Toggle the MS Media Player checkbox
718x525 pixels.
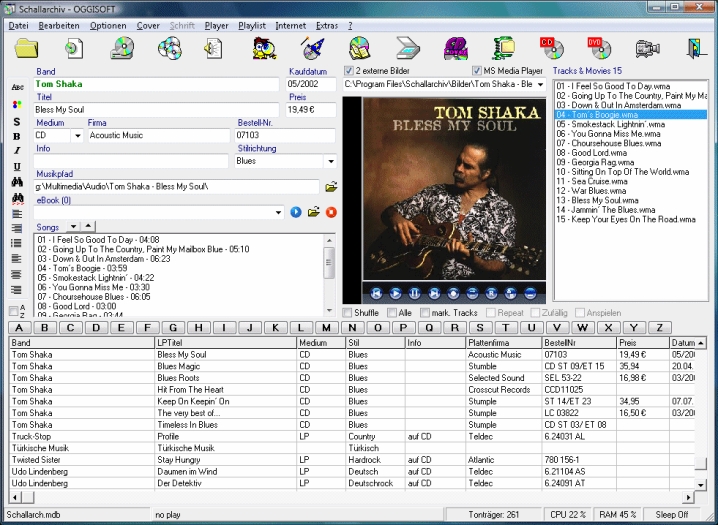(476, 71)
